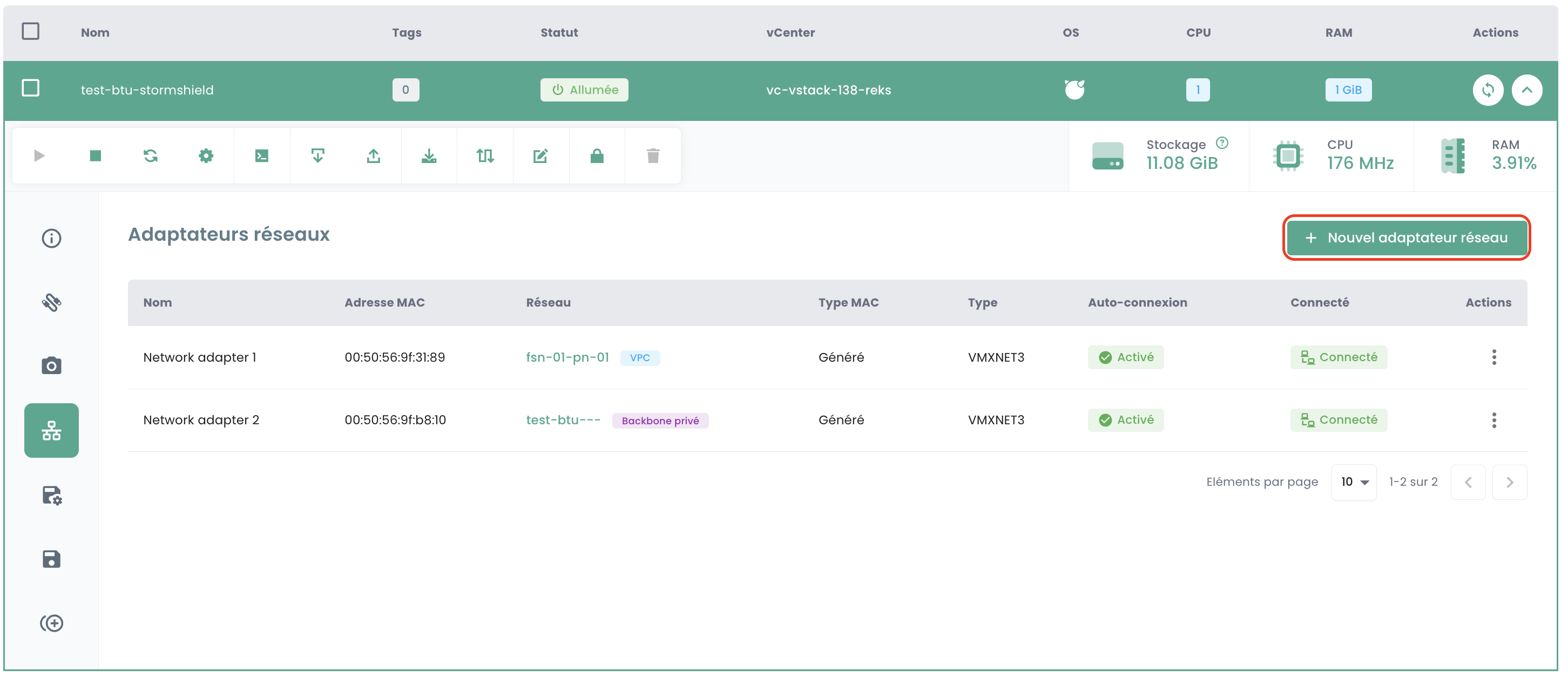This screenshot has width=1568, height=678.
Task: Click the RAM 1 GiB badge
Action: (x=1348, y=90)
